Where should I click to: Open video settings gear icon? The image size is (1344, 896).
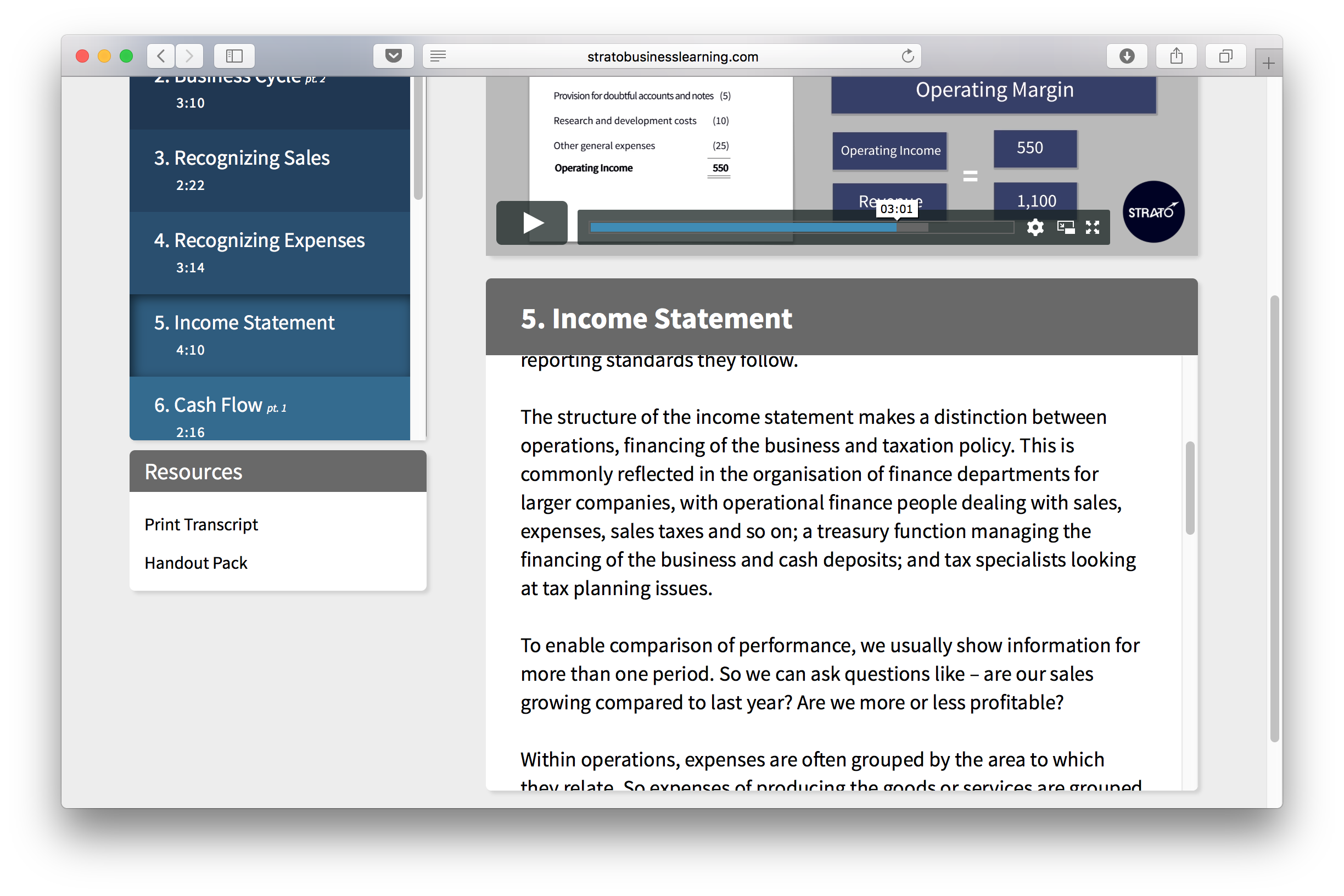1035,227
